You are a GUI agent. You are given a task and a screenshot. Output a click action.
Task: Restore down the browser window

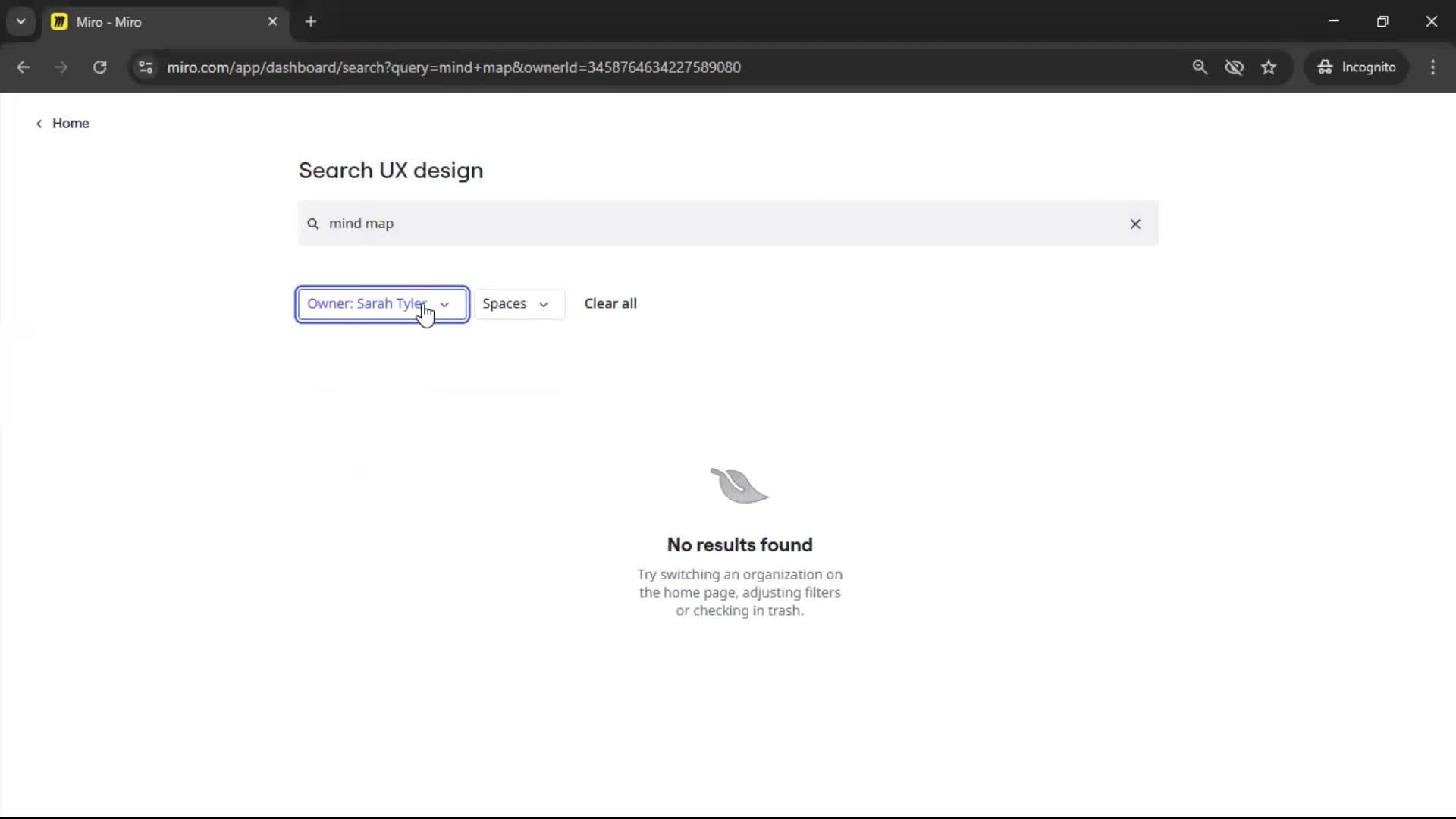pos(1382,21)
